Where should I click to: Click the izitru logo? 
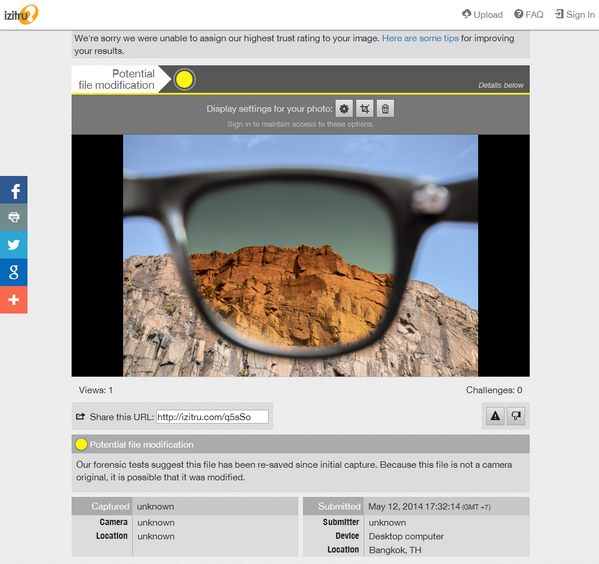point(21,15)
